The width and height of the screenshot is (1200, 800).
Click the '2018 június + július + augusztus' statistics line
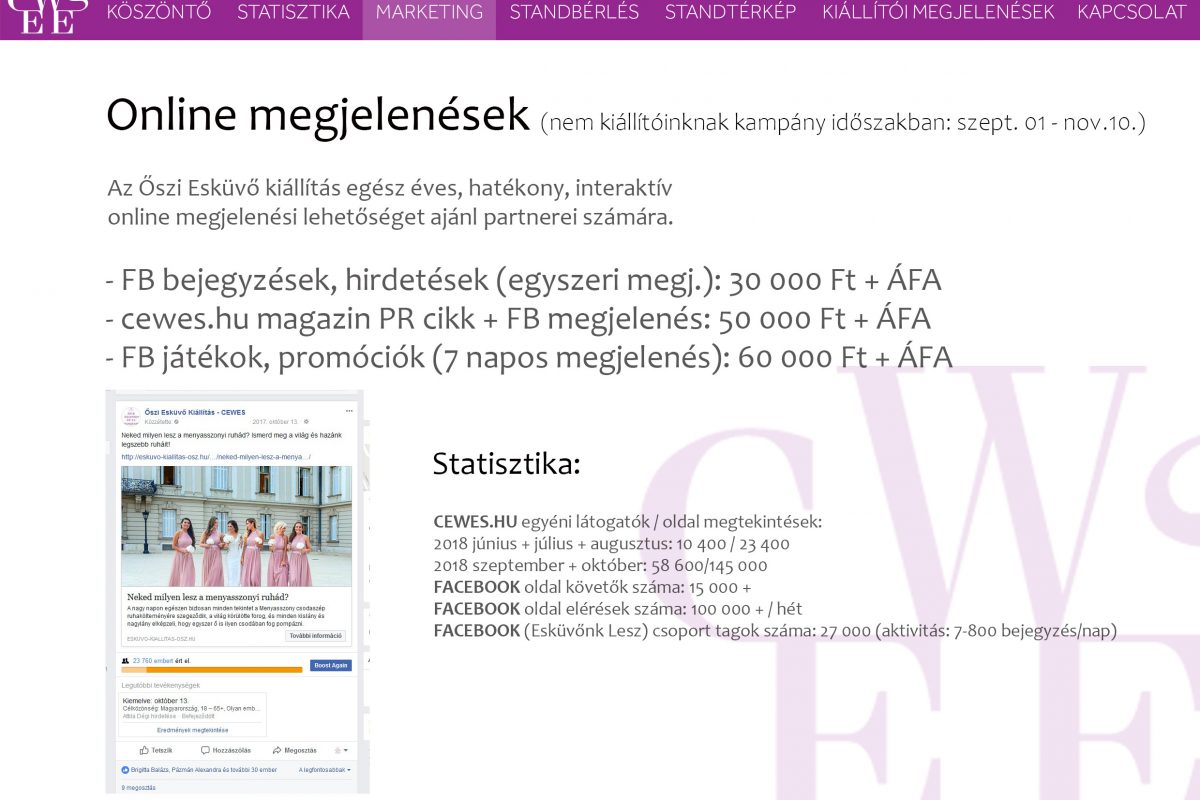(612, 544)
